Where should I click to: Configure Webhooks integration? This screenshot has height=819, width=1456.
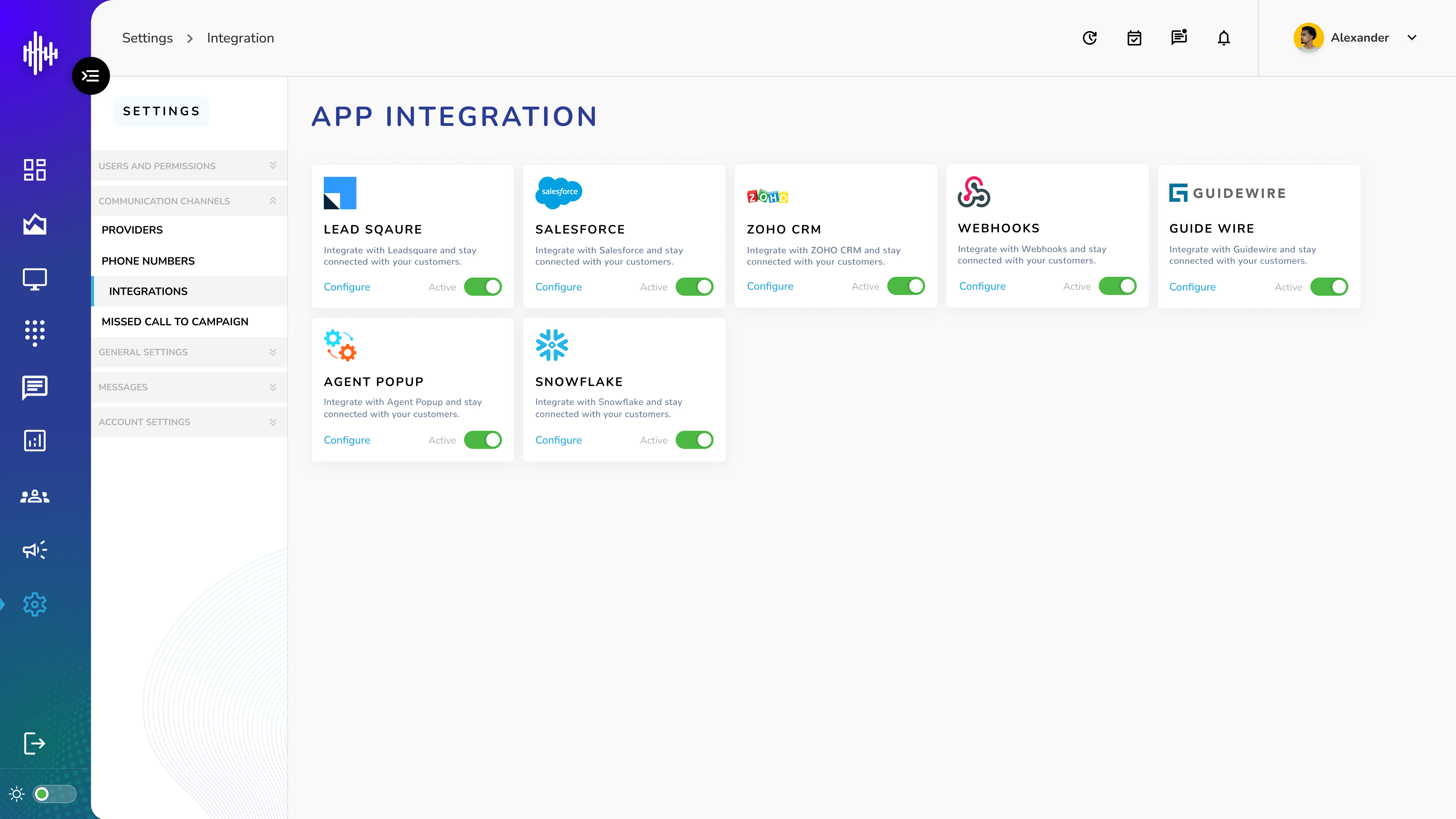982,287
